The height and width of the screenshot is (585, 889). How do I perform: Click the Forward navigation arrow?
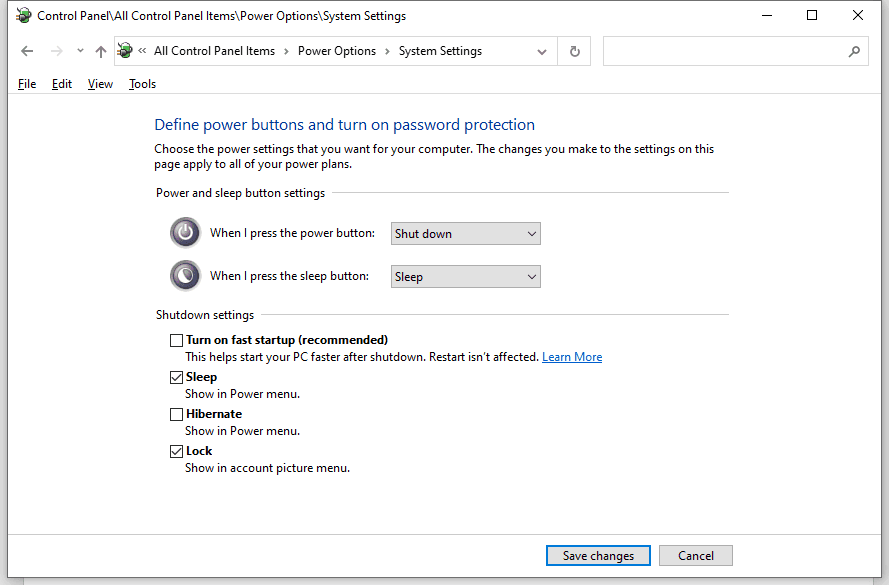point(56,52)
